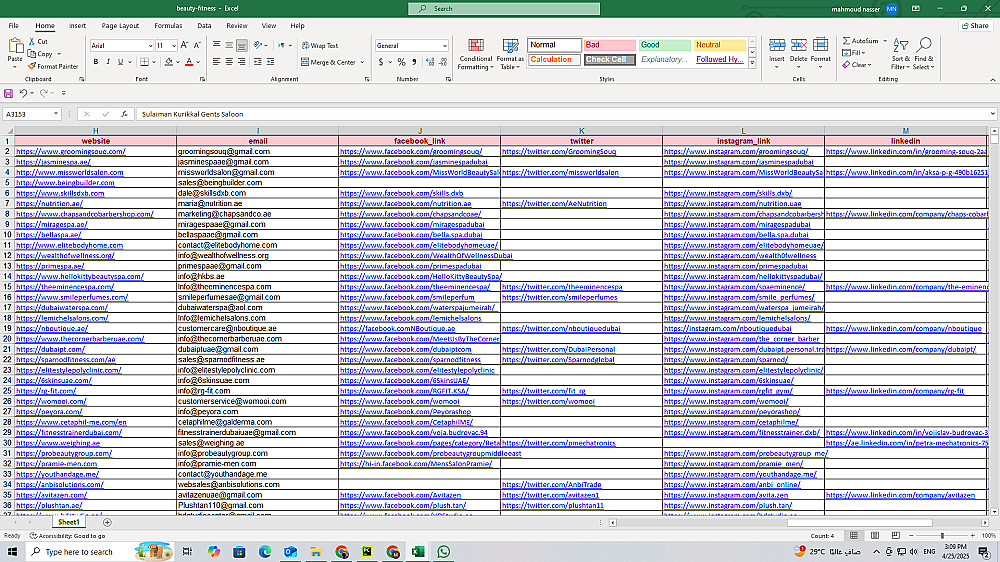The image size is (1000, 562).
Task: Open the Font size dropdown
Action: [x=174, y=46]
